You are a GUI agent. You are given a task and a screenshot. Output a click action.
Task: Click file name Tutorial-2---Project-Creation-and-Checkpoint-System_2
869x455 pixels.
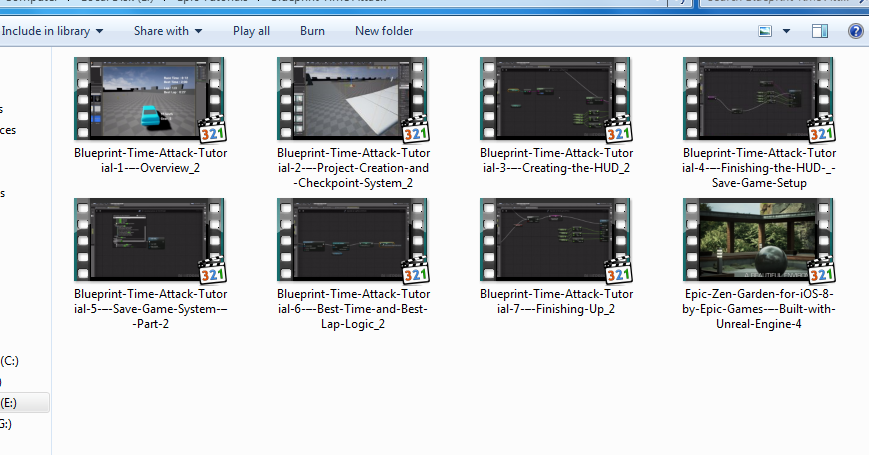[353, 168]
